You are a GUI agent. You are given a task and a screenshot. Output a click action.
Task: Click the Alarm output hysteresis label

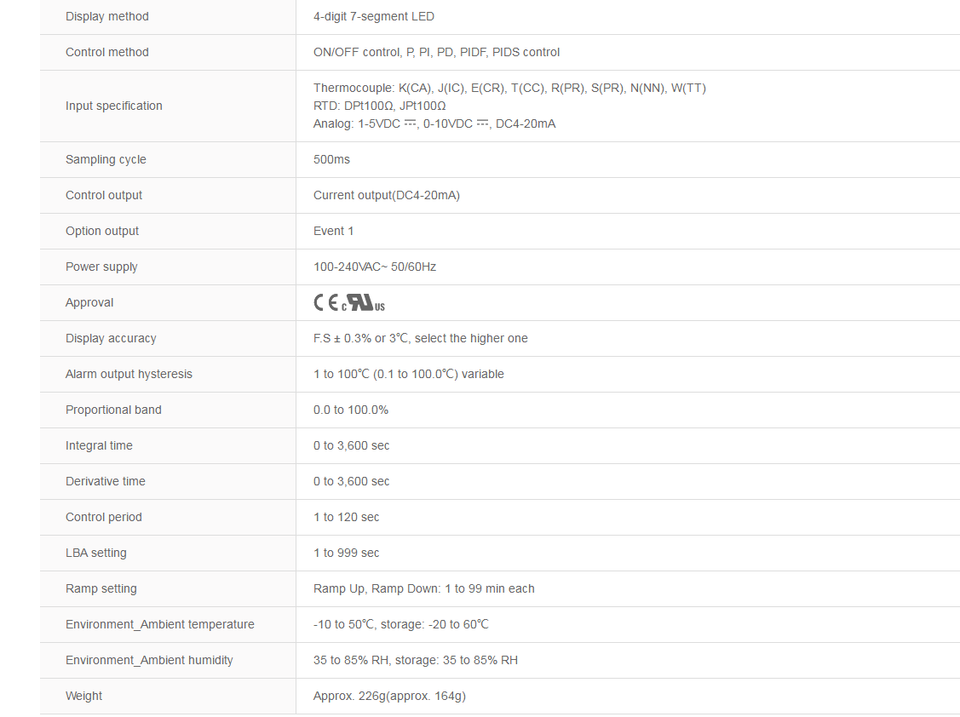129,374
